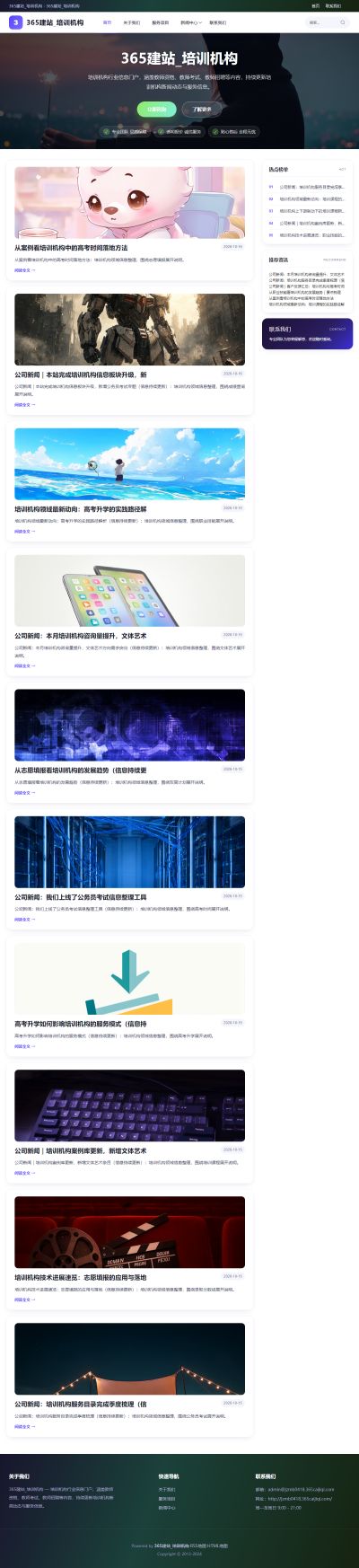Viewport: 359px width, 1568px height.
Task: Open article 培训机构领域最新动向：高考升学的实践路径解
Action: click(x=81, y=509)
